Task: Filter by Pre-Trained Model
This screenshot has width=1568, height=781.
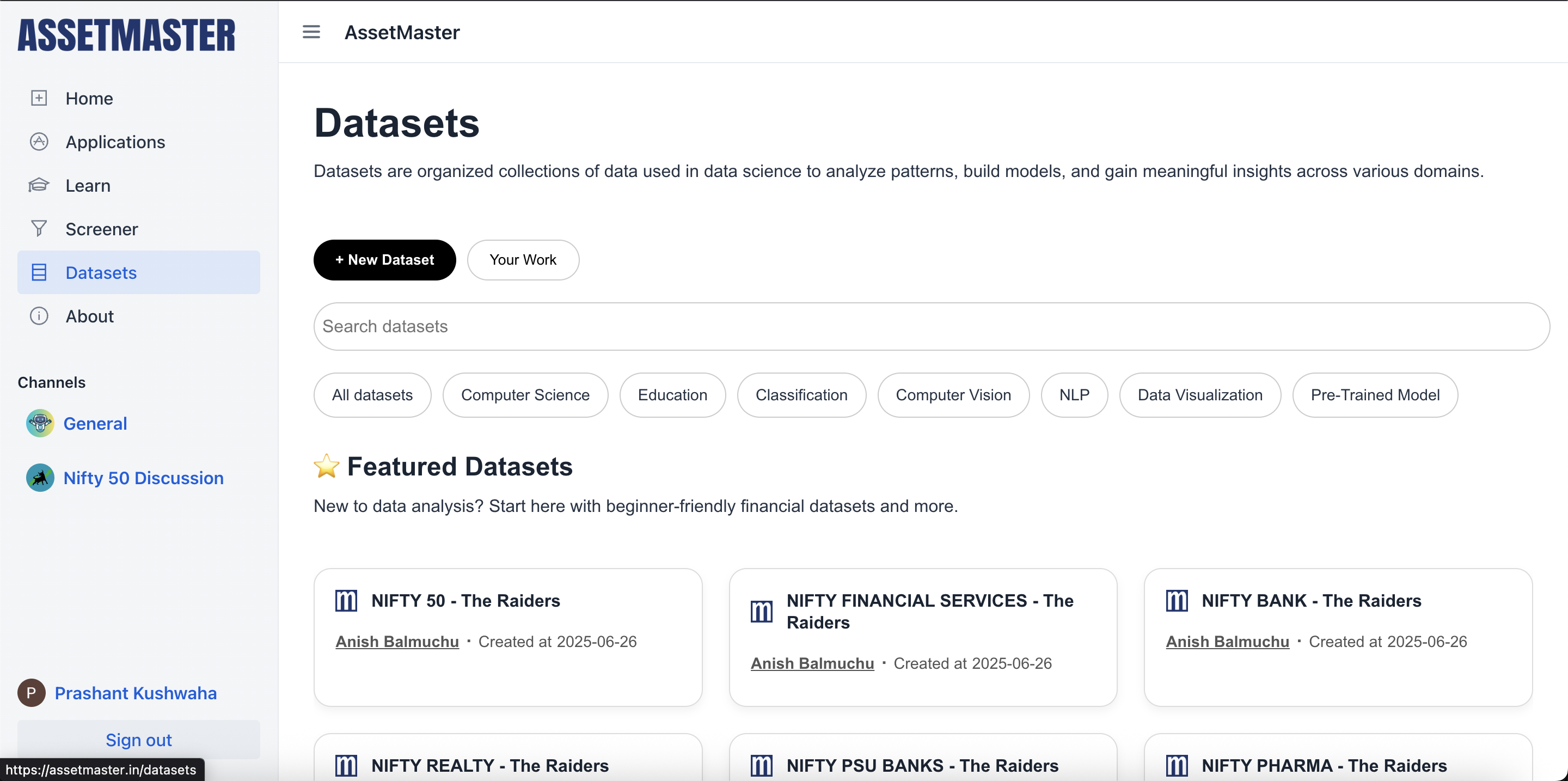Action: [1375, 395]
